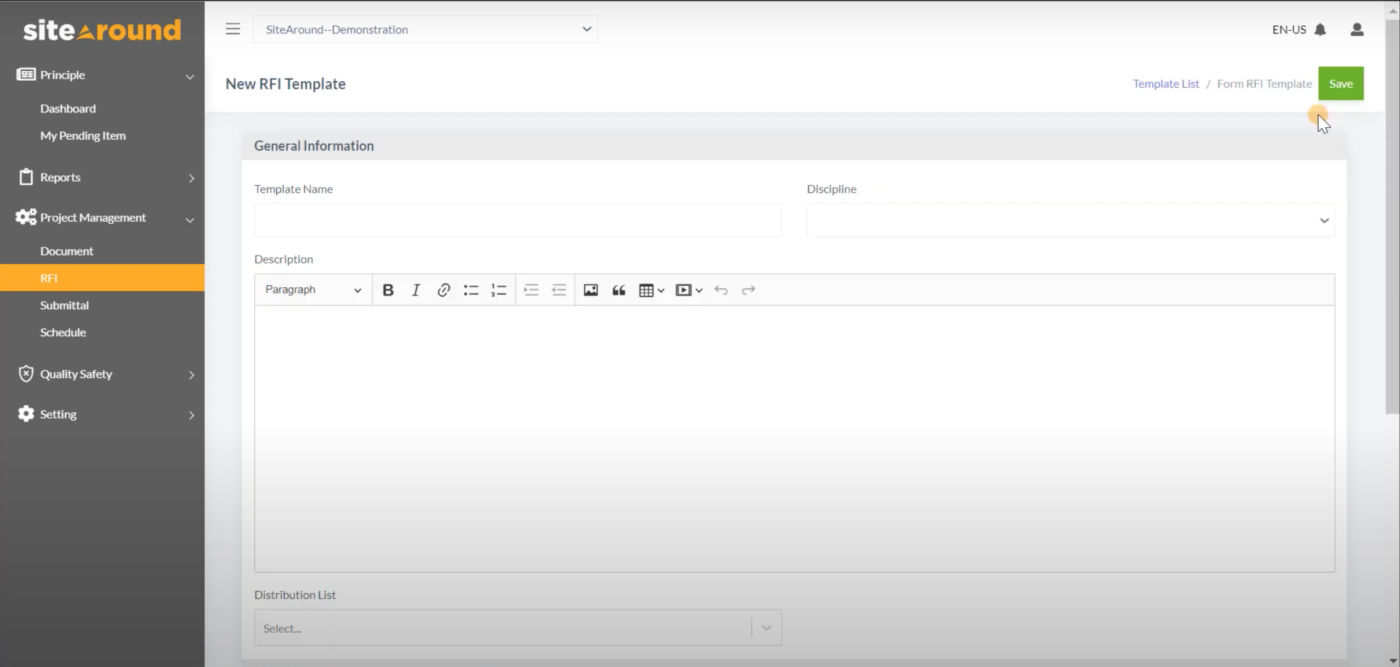Expand the Paragraph style selector
The image size is (1400, 667).
[313, 289]
